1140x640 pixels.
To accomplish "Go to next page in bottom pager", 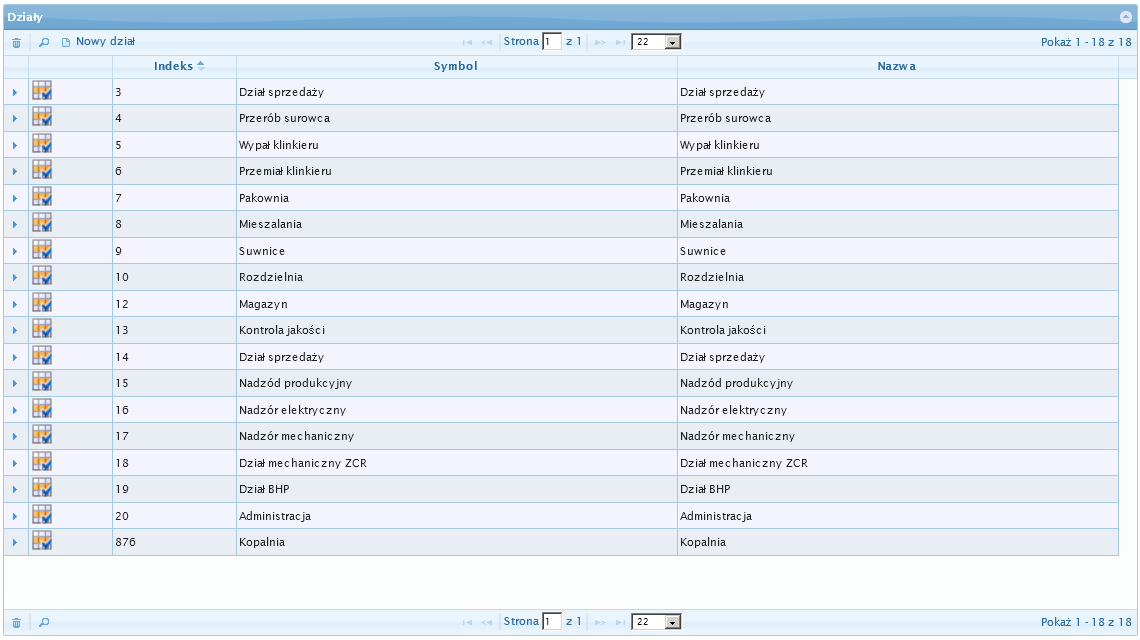I will (600, 623).
